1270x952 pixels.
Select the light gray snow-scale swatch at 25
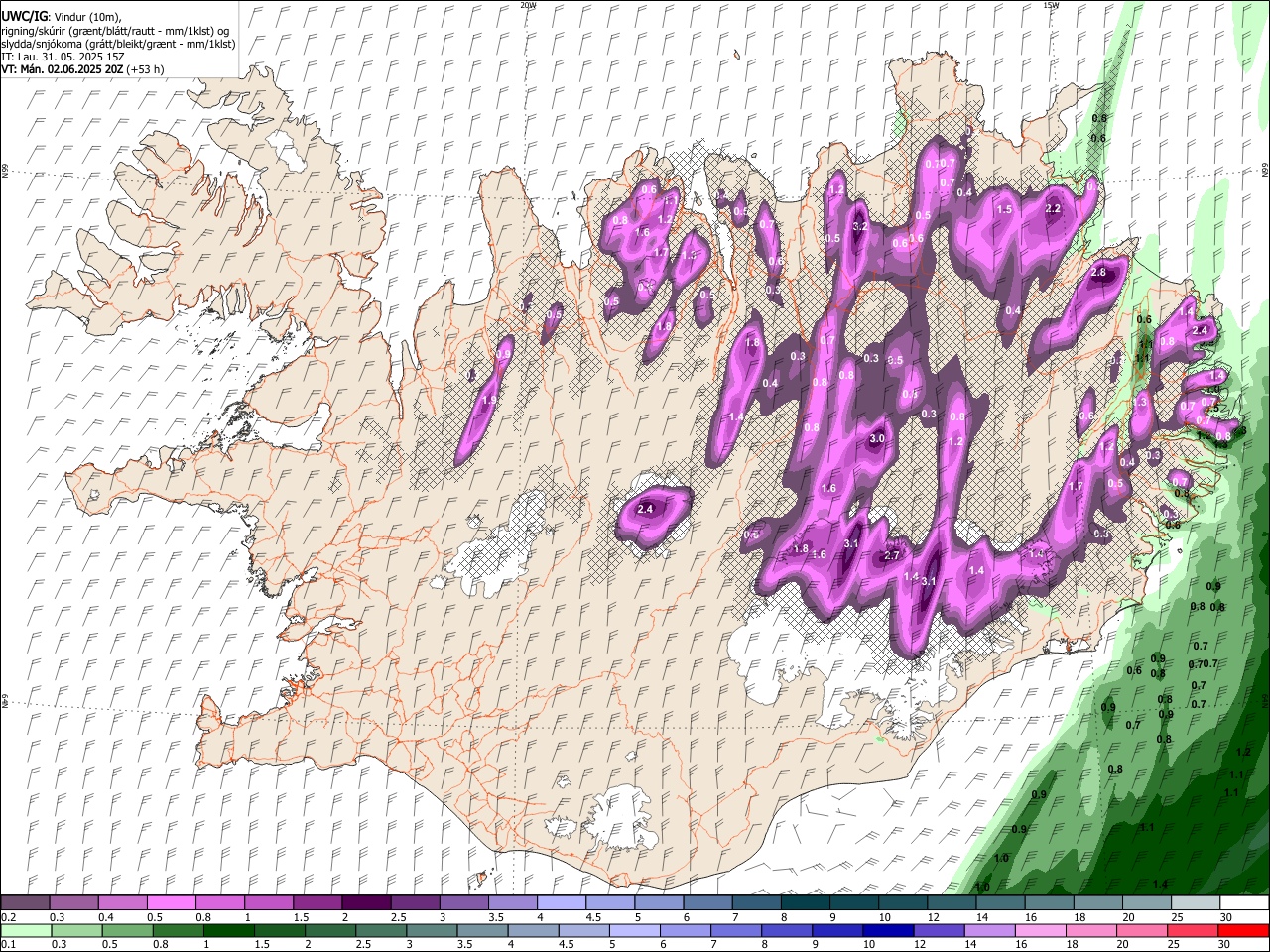1197,903
